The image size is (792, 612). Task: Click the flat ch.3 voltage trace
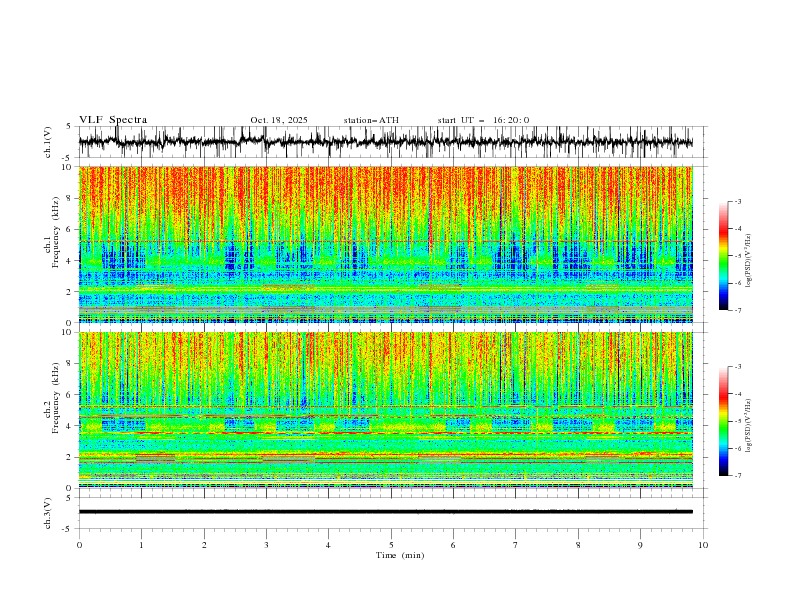[x=385, y=512]
